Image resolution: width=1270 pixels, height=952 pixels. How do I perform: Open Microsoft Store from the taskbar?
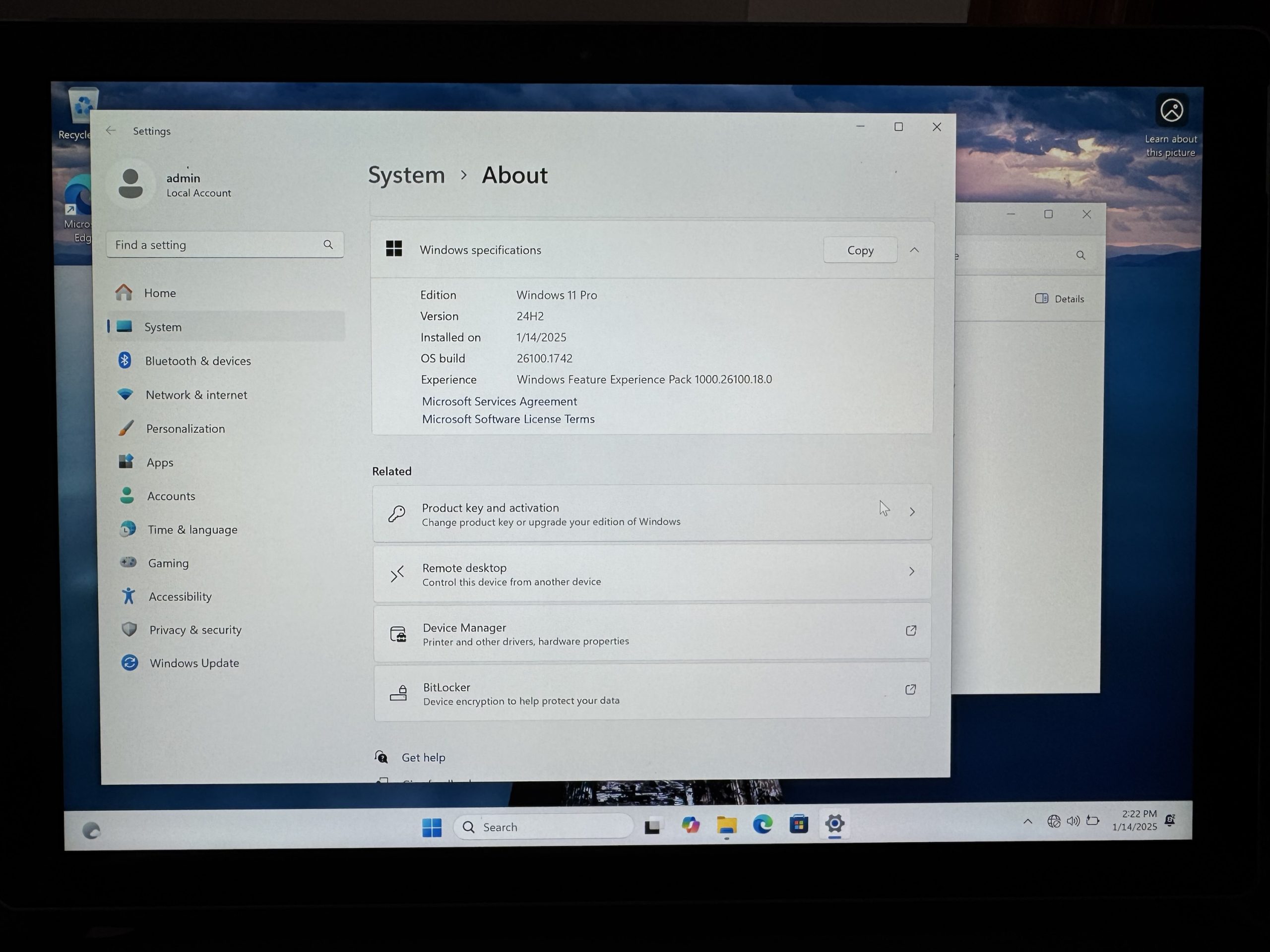tap(798, 824)
